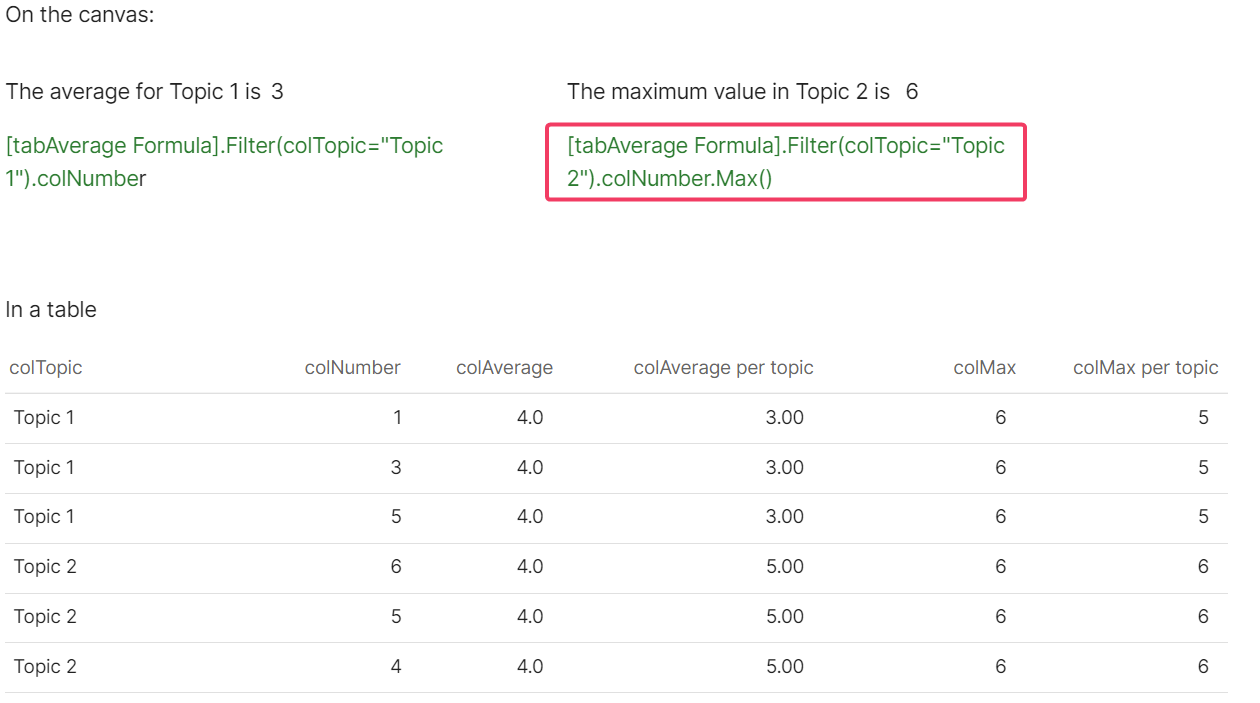1260x703 pixels.
Task: Select first row's Topic 1 cell
Action: tap(44, 418)
